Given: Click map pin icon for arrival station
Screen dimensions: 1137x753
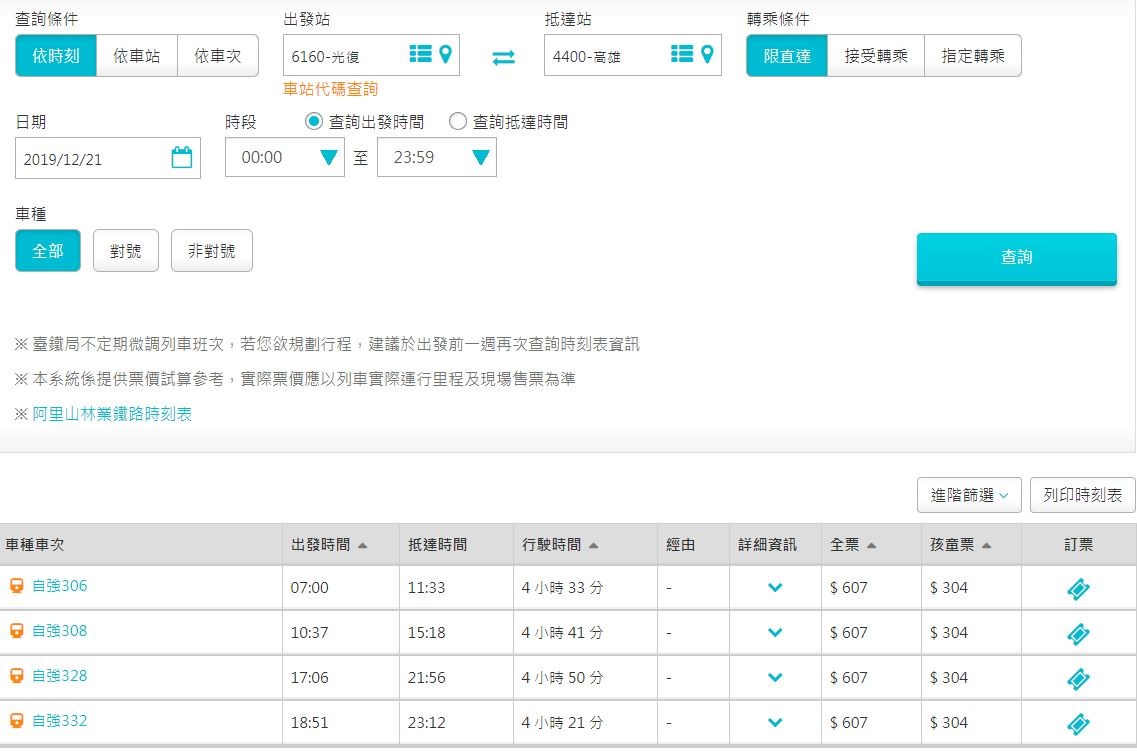Looking at the screenshot, I should [x=708, y=54].
